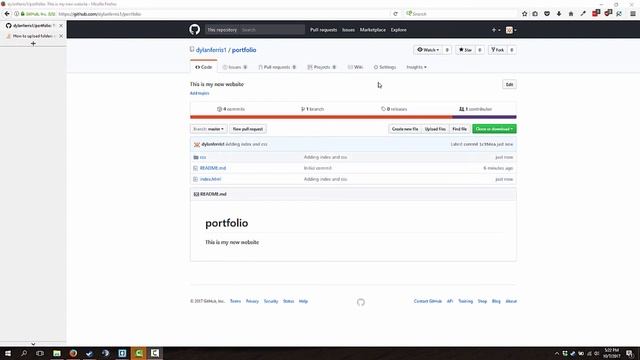Reload the page using the refresh icon
The height and width of the screenshot is (360, 640).
(395, 14)
